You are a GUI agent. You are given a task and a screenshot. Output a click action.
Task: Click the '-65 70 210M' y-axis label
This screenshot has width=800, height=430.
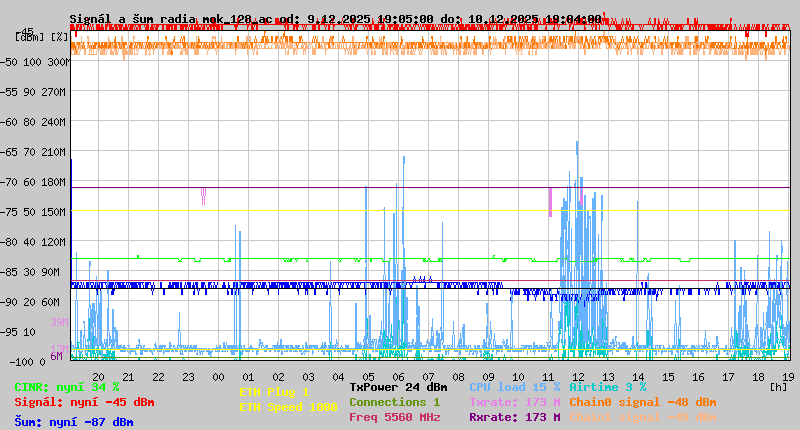pyautogui.click(x=33, y=153)
